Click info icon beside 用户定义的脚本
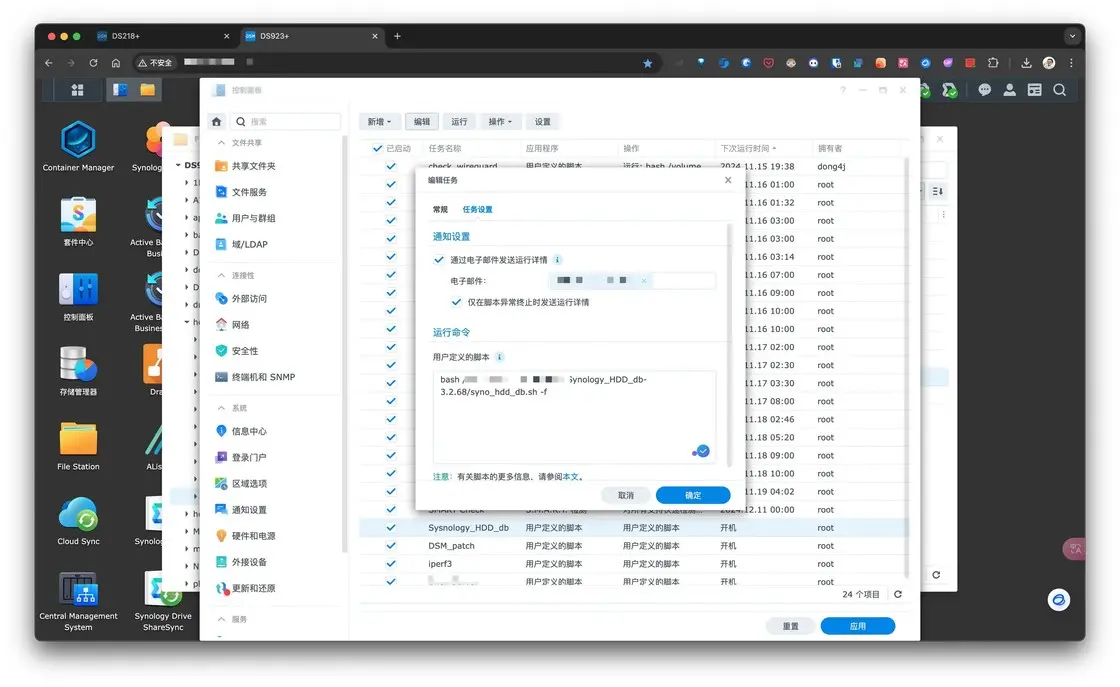 499,357
